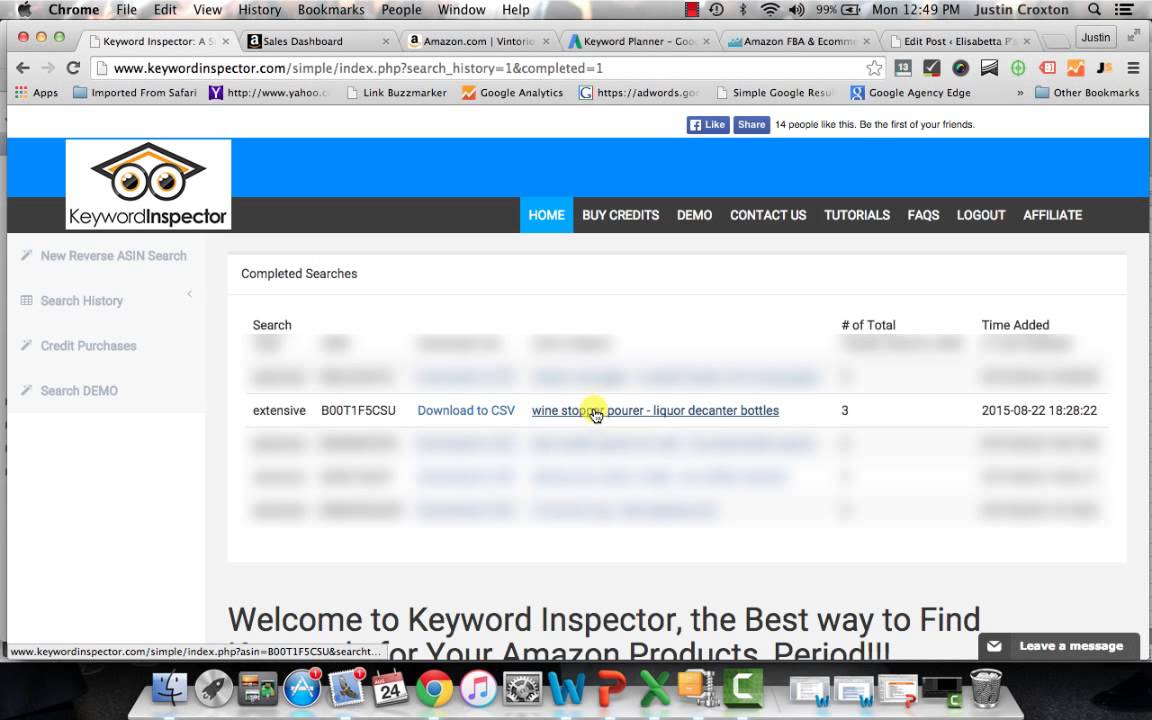Open the Chrome hamburger menu
The width and height of the screenshot is (1152, 720).
coord(1134,68)
